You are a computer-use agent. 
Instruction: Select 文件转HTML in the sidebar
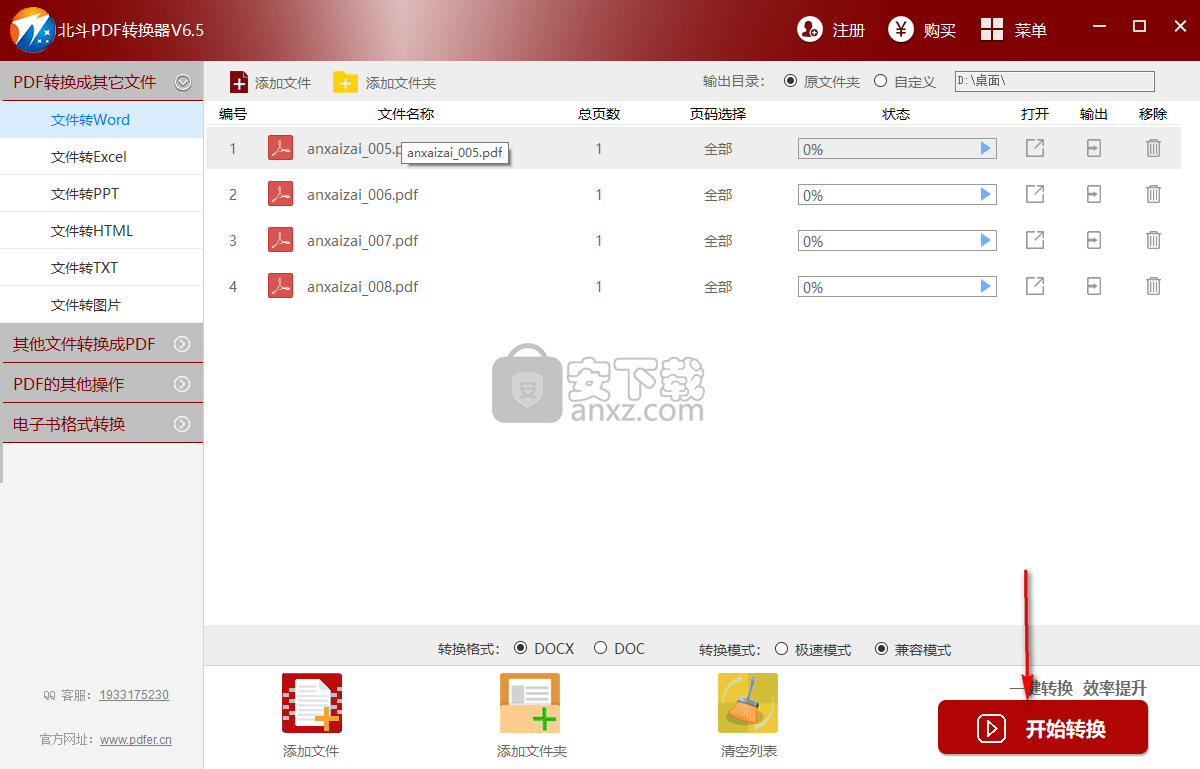tap(101, 231)
